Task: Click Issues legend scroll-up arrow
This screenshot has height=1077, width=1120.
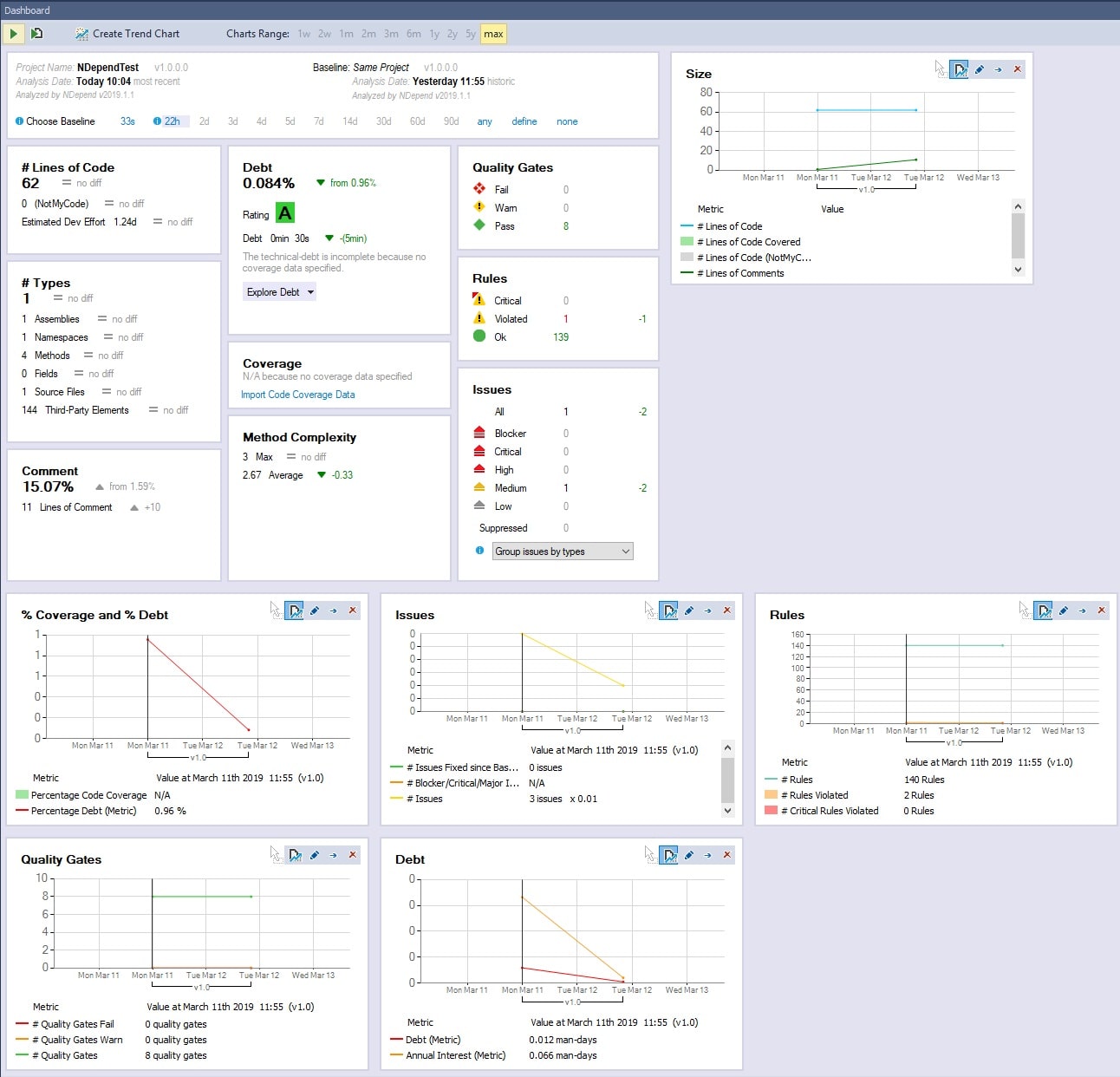Action: (727, 747)
